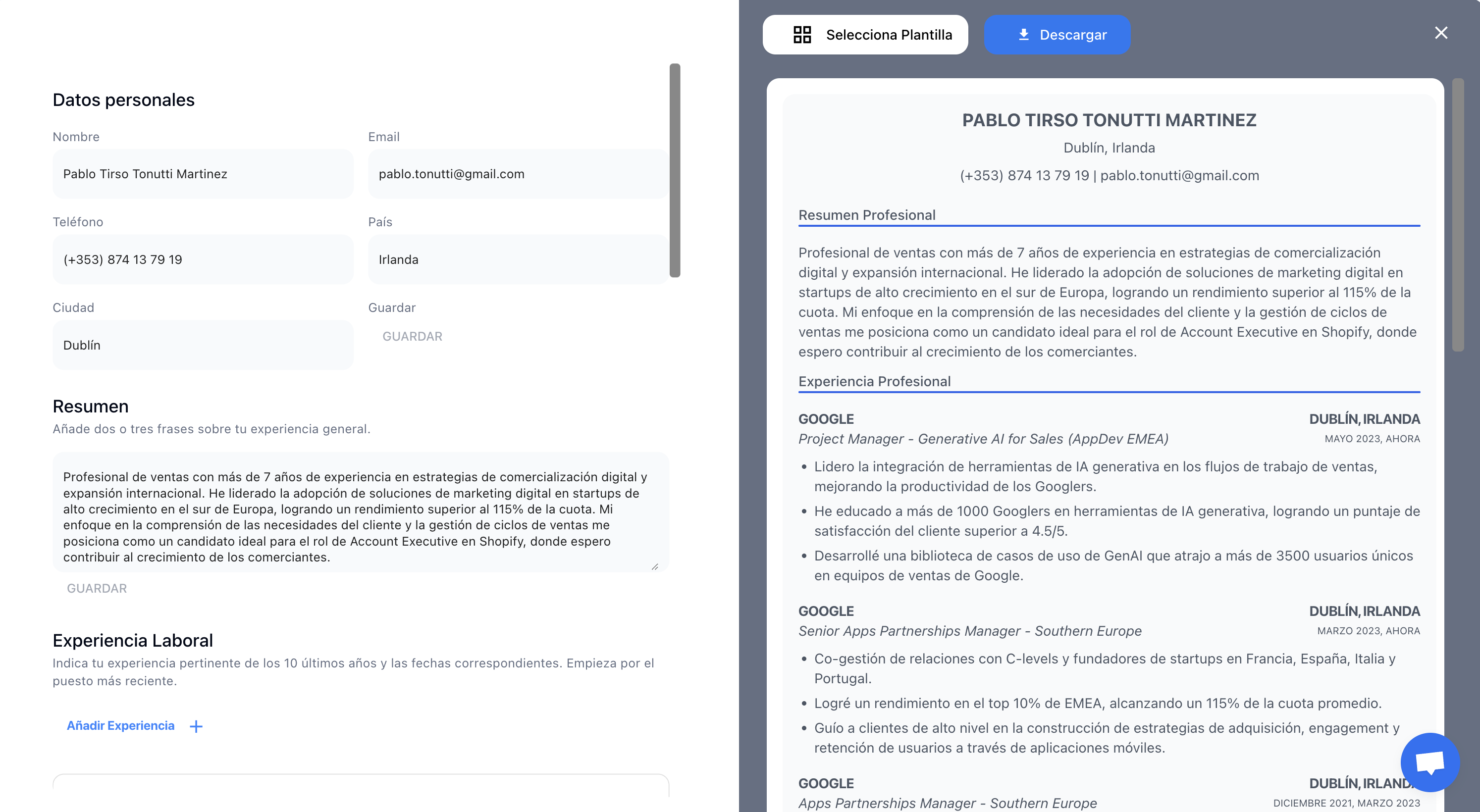Click GUARDAR under Datos personales
1480x812 pixels.
point(413,337)
